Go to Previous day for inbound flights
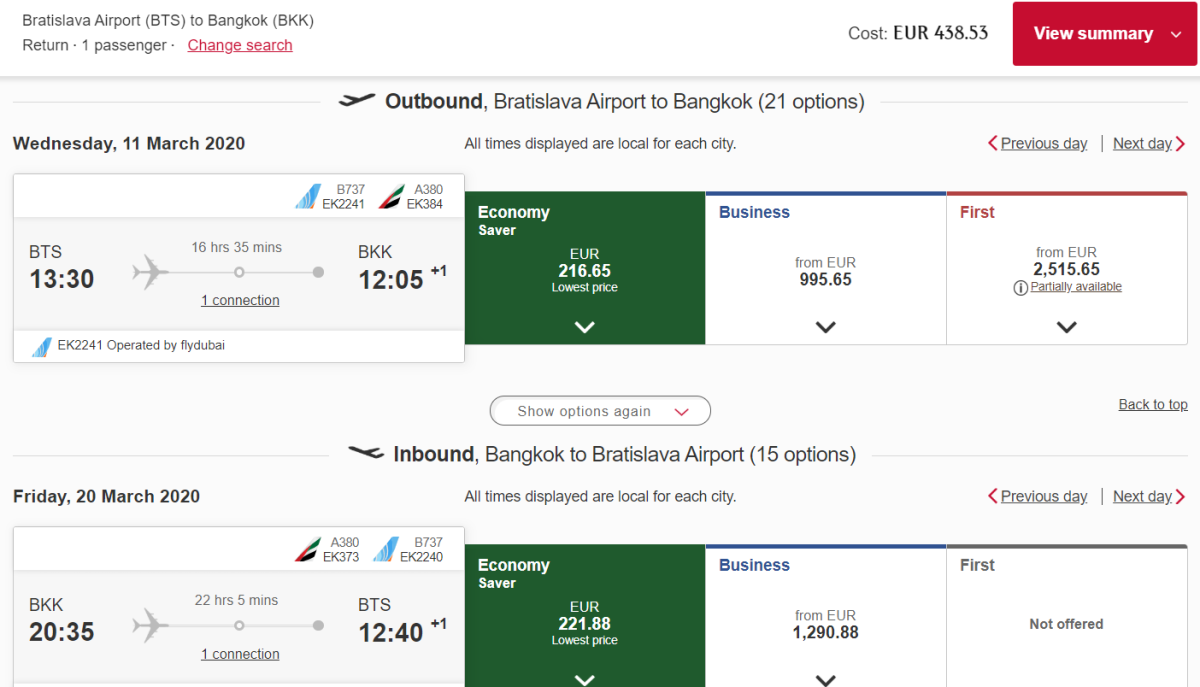The width and height of the screenshot is (1200, 687). pos(1038,496)
